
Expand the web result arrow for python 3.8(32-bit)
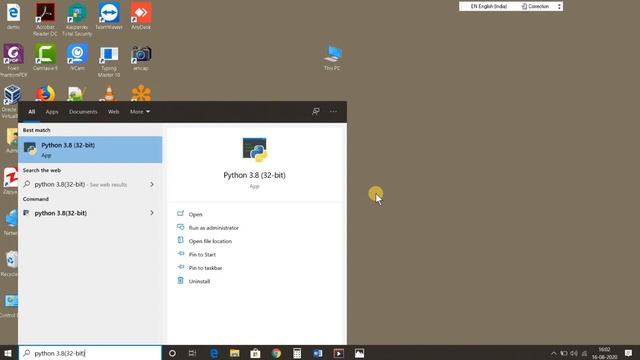coord(152,184)
